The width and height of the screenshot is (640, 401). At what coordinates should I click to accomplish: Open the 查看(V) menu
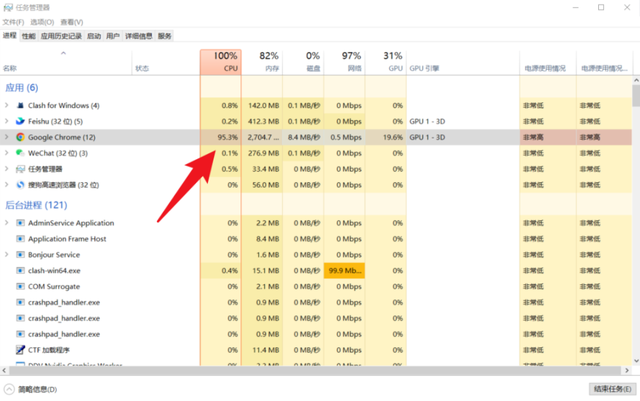[72, 22]
